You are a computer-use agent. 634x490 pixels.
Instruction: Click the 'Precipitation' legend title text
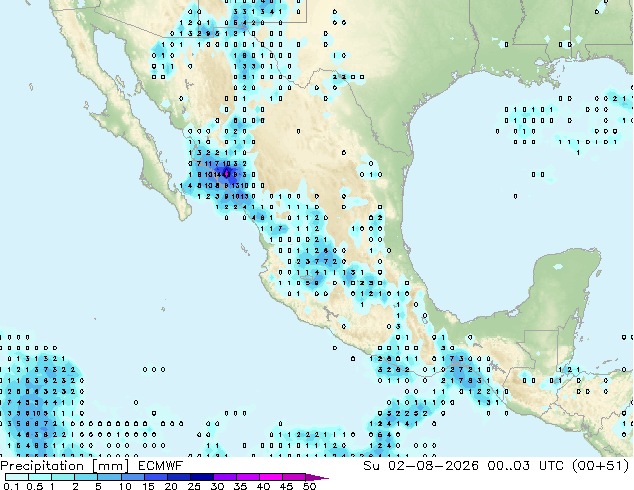[x=42, y=466]
